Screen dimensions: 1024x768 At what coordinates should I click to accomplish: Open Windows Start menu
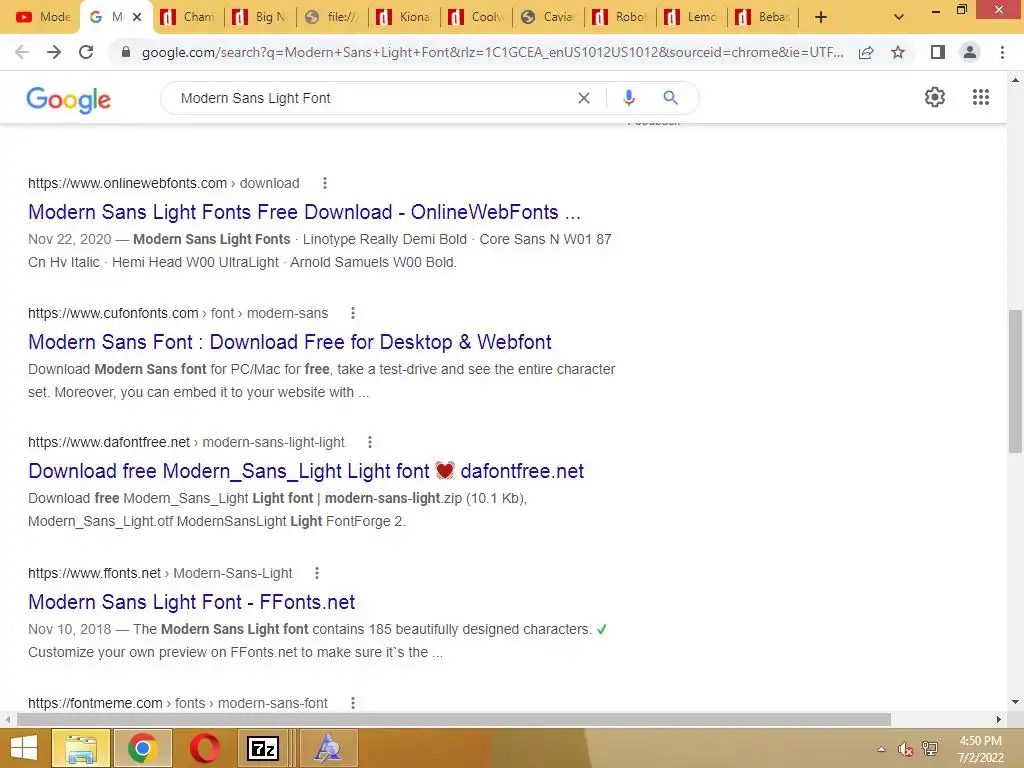tap(24, 748)
